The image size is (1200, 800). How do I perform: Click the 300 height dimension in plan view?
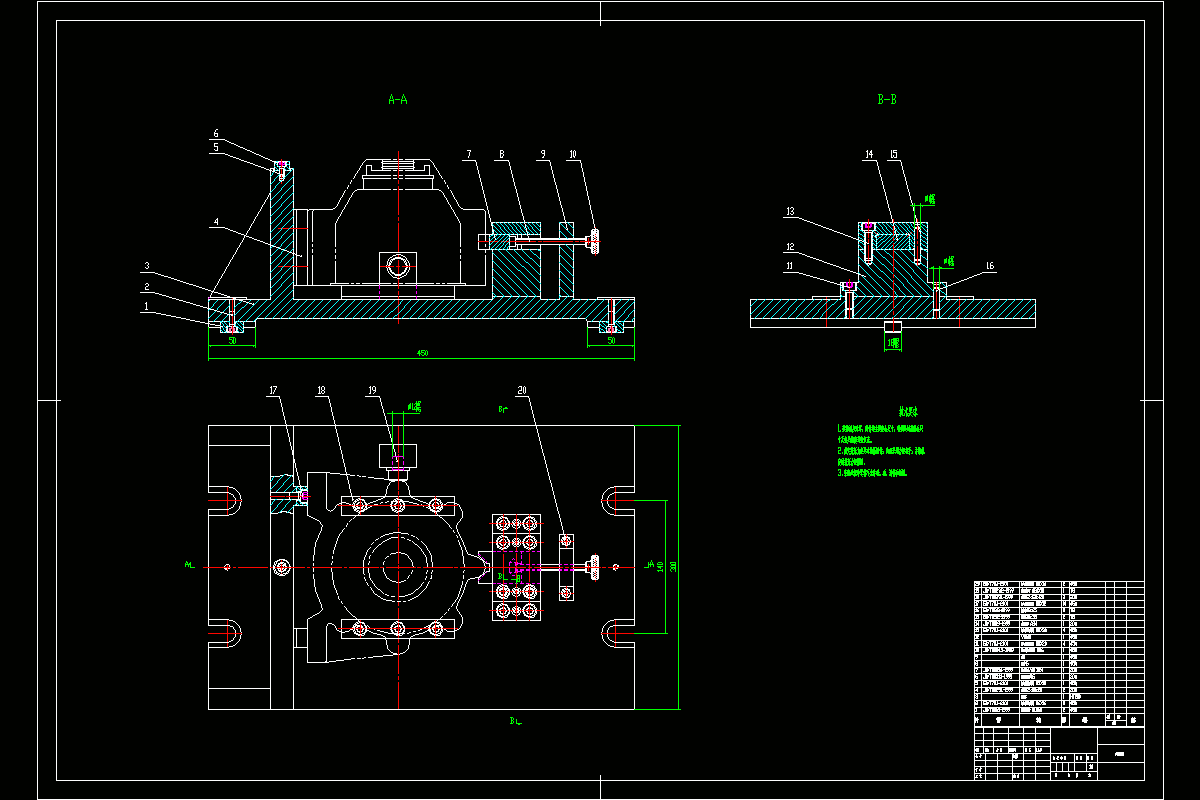coord(673,566)
